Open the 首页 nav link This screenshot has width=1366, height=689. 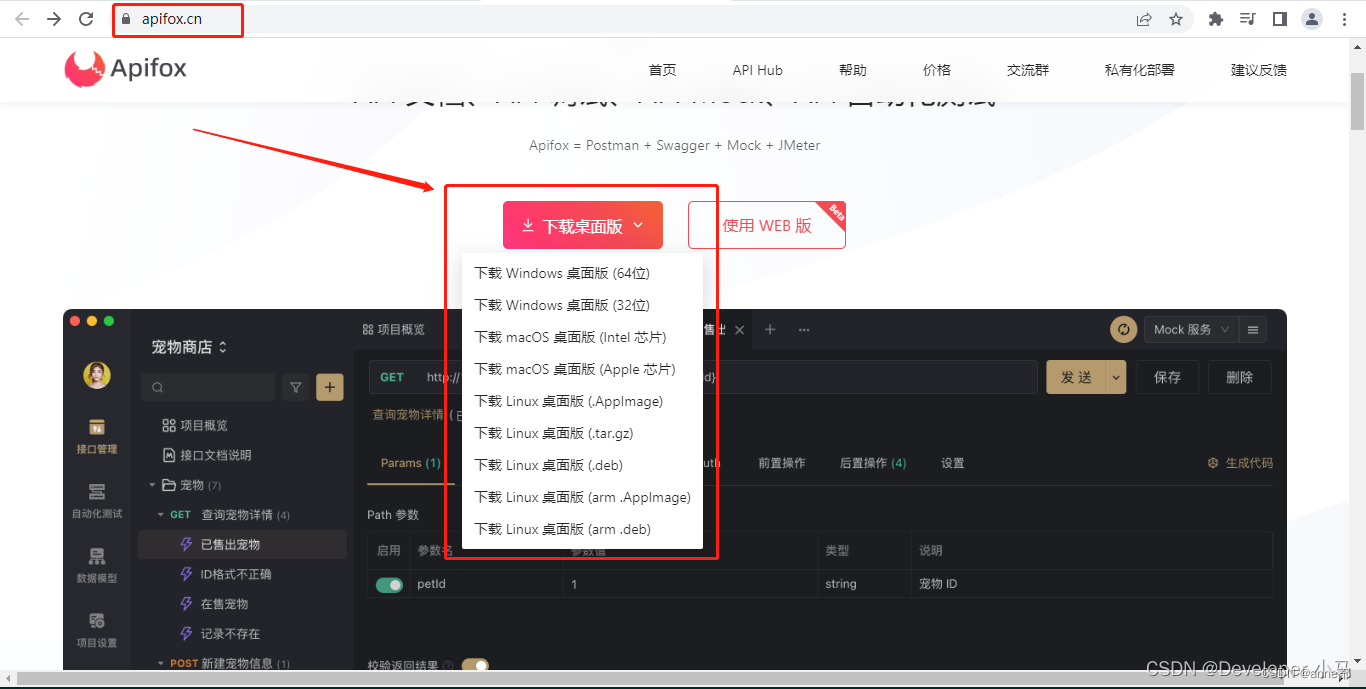click(662, 70)
